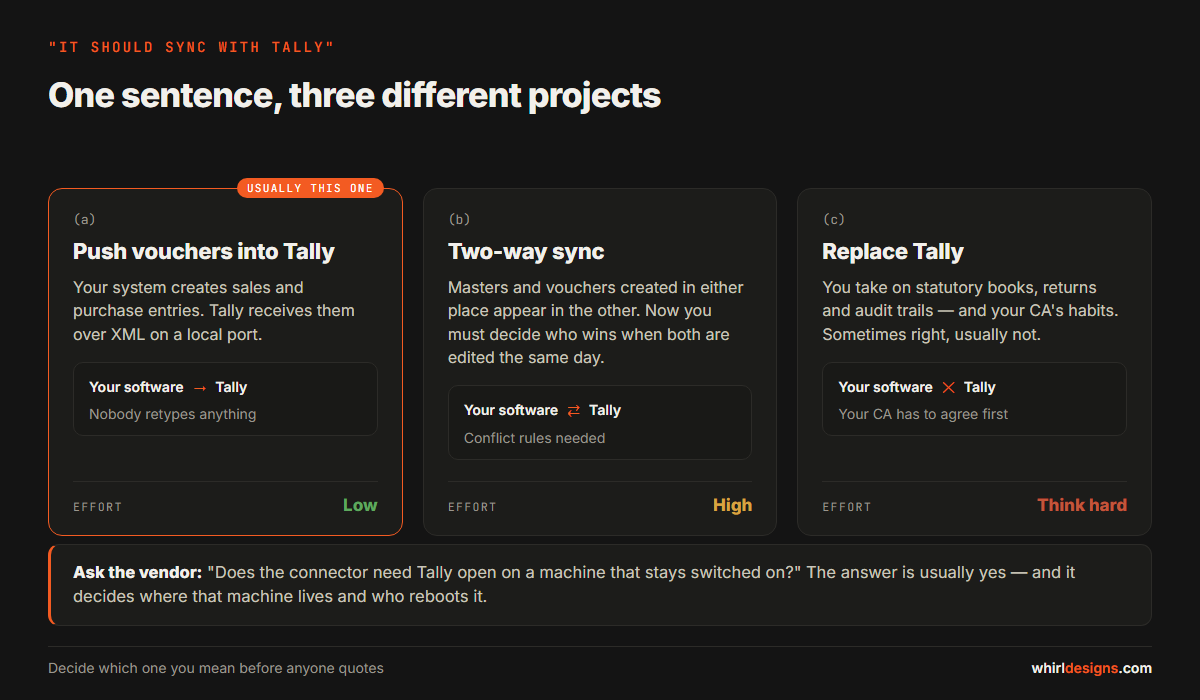Click "Your software" text in Push vouchers card
The image size is (1200, 700).
point(136,387)
